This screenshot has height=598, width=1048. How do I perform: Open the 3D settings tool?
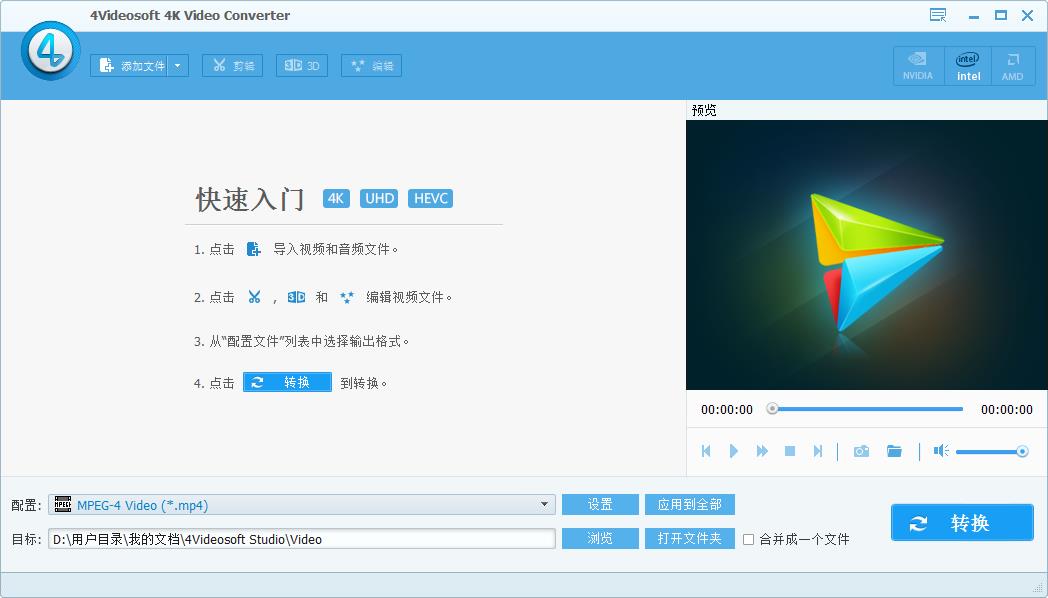[301, 66]
